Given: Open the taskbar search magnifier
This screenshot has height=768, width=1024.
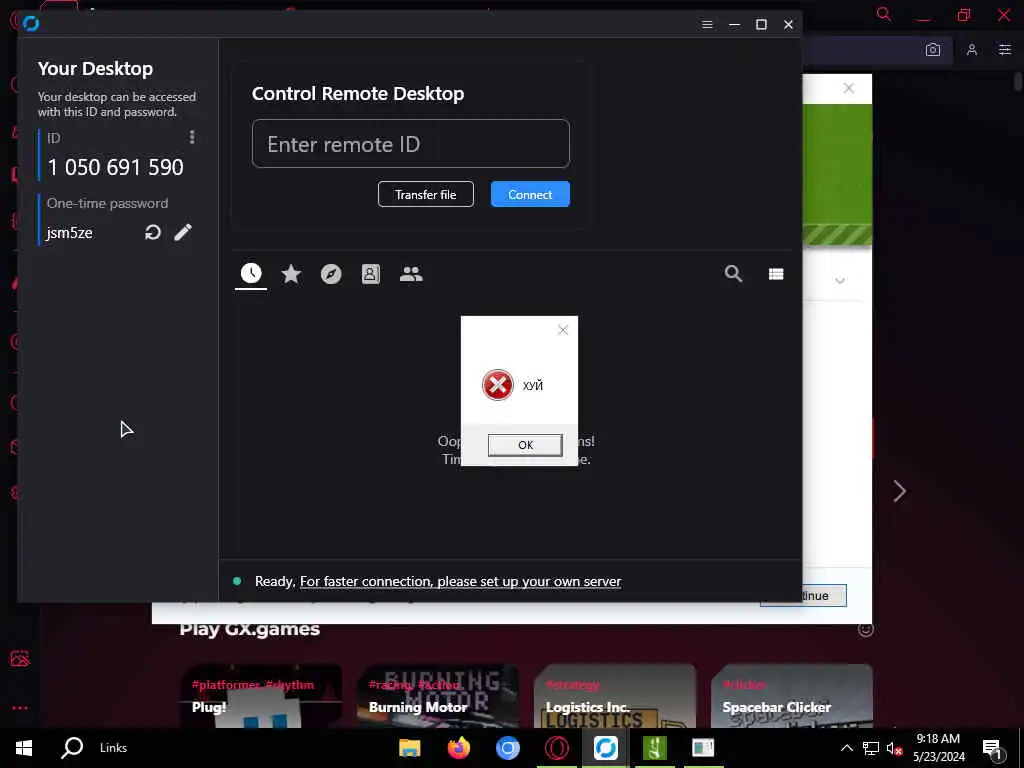Looking at the screenshot, I should [x=72, y=748].
